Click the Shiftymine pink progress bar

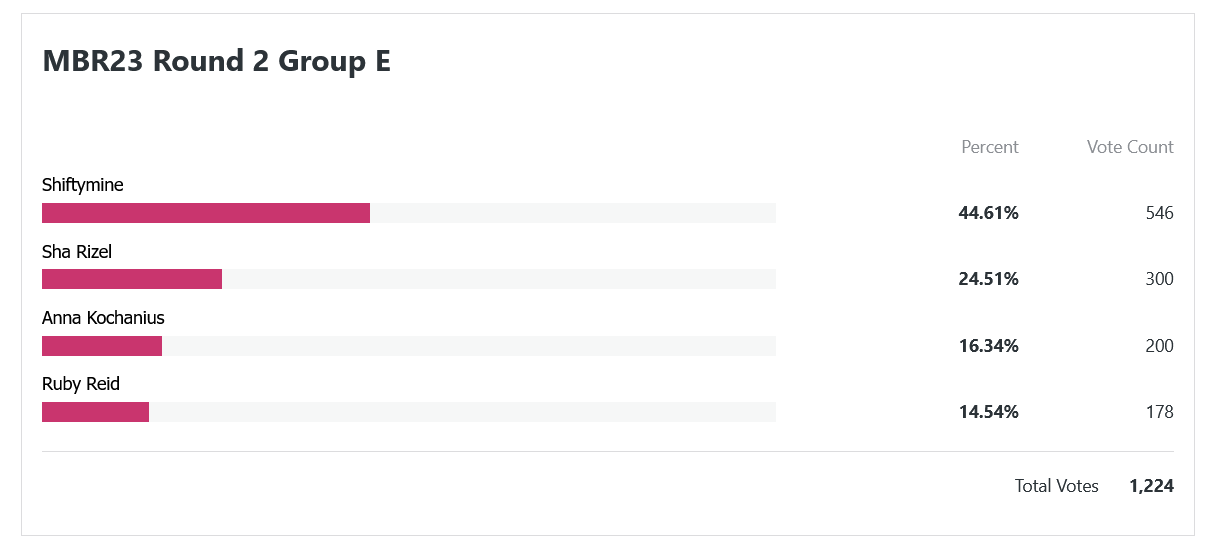206,213
